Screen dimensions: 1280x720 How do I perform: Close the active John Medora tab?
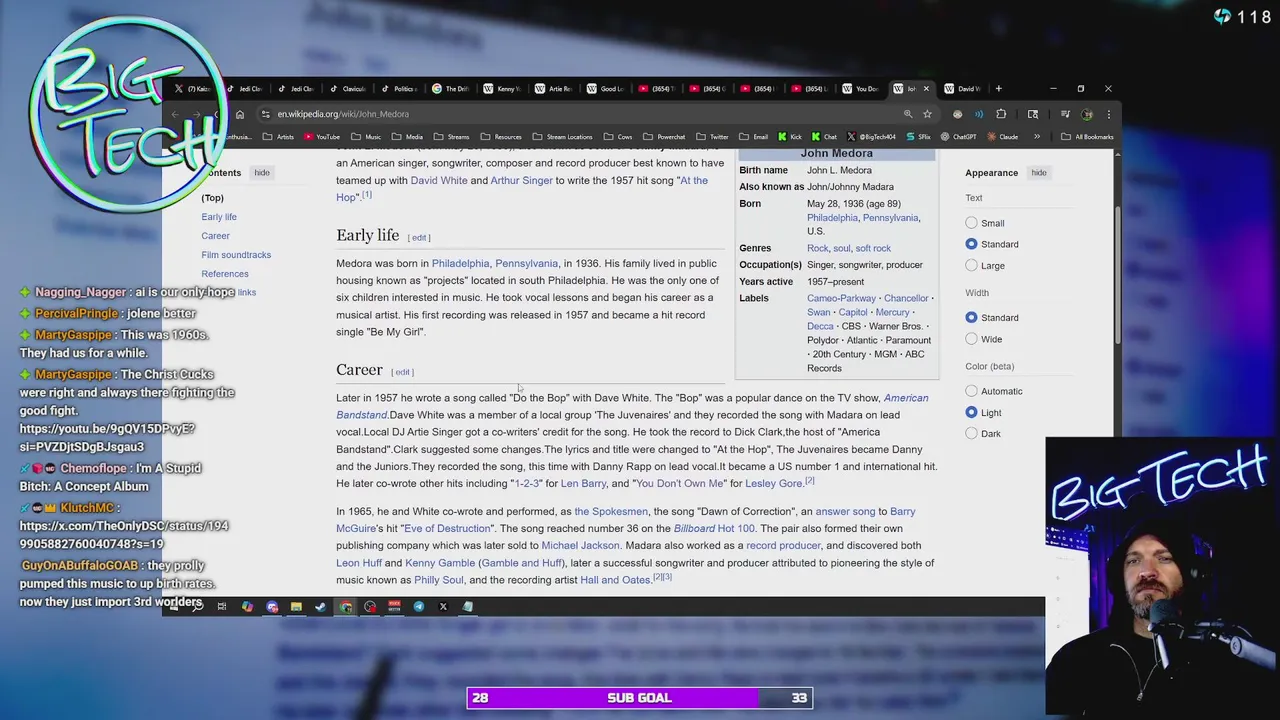(926, 89)
